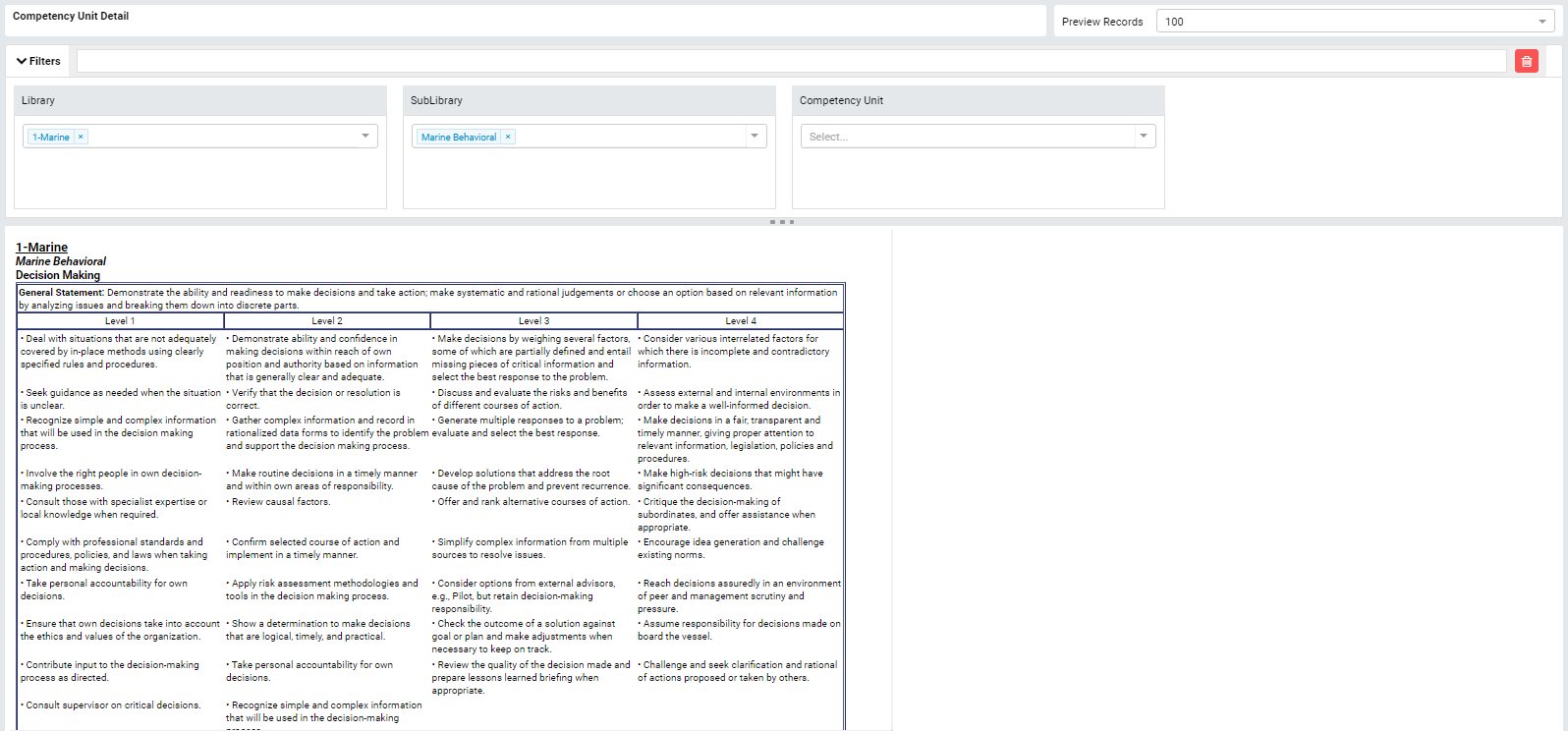The height and width of the screenshot is (731, 1568).
Task: Click 'Show a determination to make decisions' text
Action: [318, 630]
